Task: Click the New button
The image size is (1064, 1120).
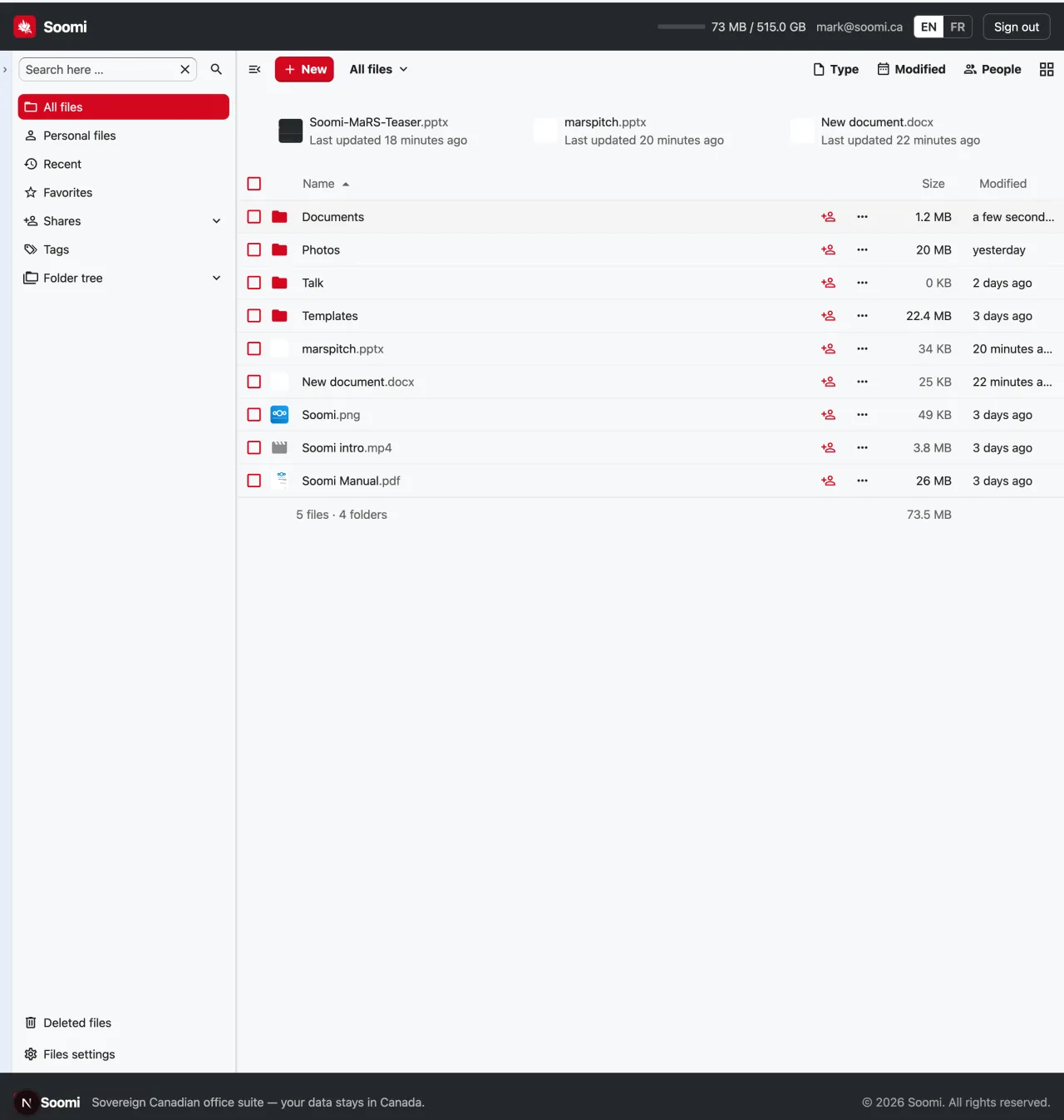Action: pos(304,70)
